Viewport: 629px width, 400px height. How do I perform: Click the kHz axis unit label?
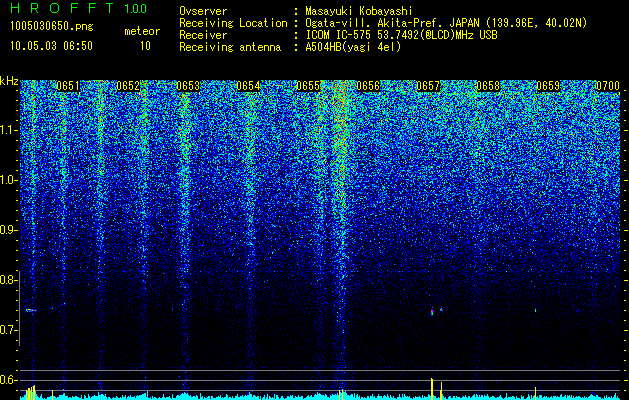click(x=9, y=81)
